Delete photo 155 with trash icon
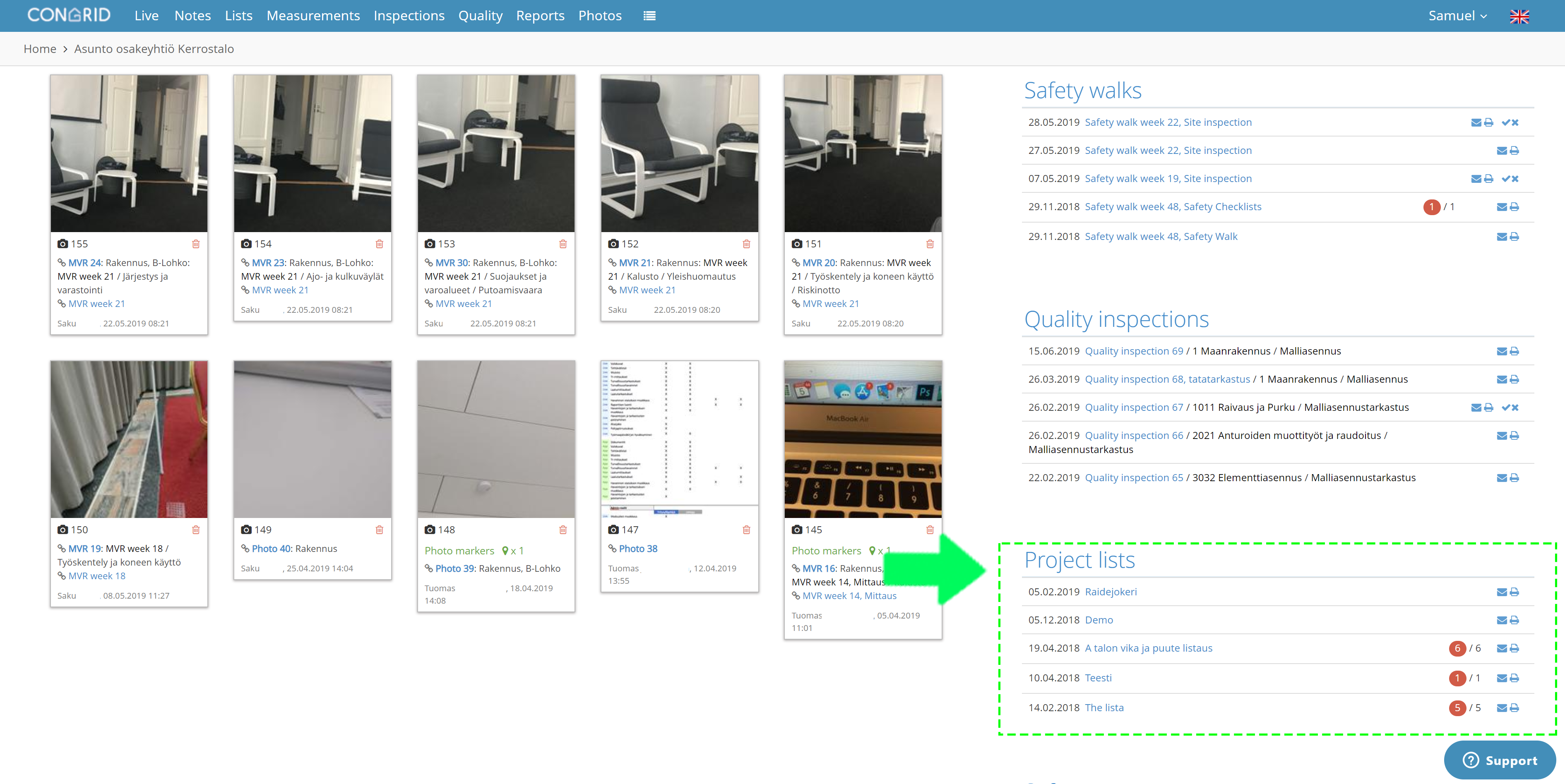This screenshot has height=784, width=1565. (x=196, y=244)
